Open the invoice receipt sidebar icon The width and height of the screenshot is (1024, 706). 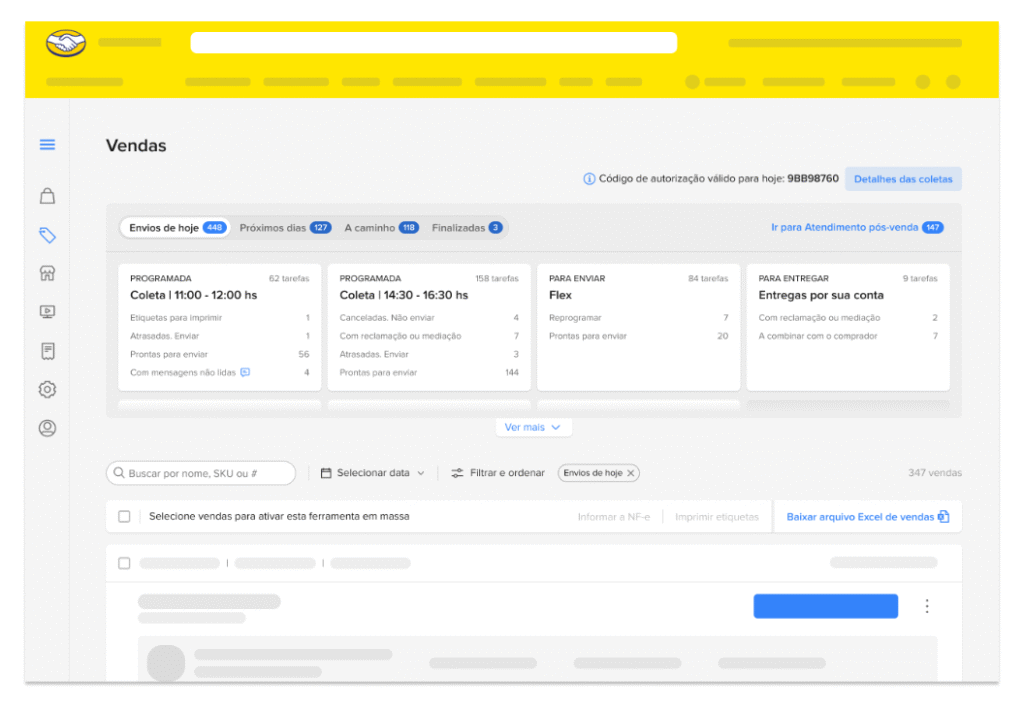[47, 351]
